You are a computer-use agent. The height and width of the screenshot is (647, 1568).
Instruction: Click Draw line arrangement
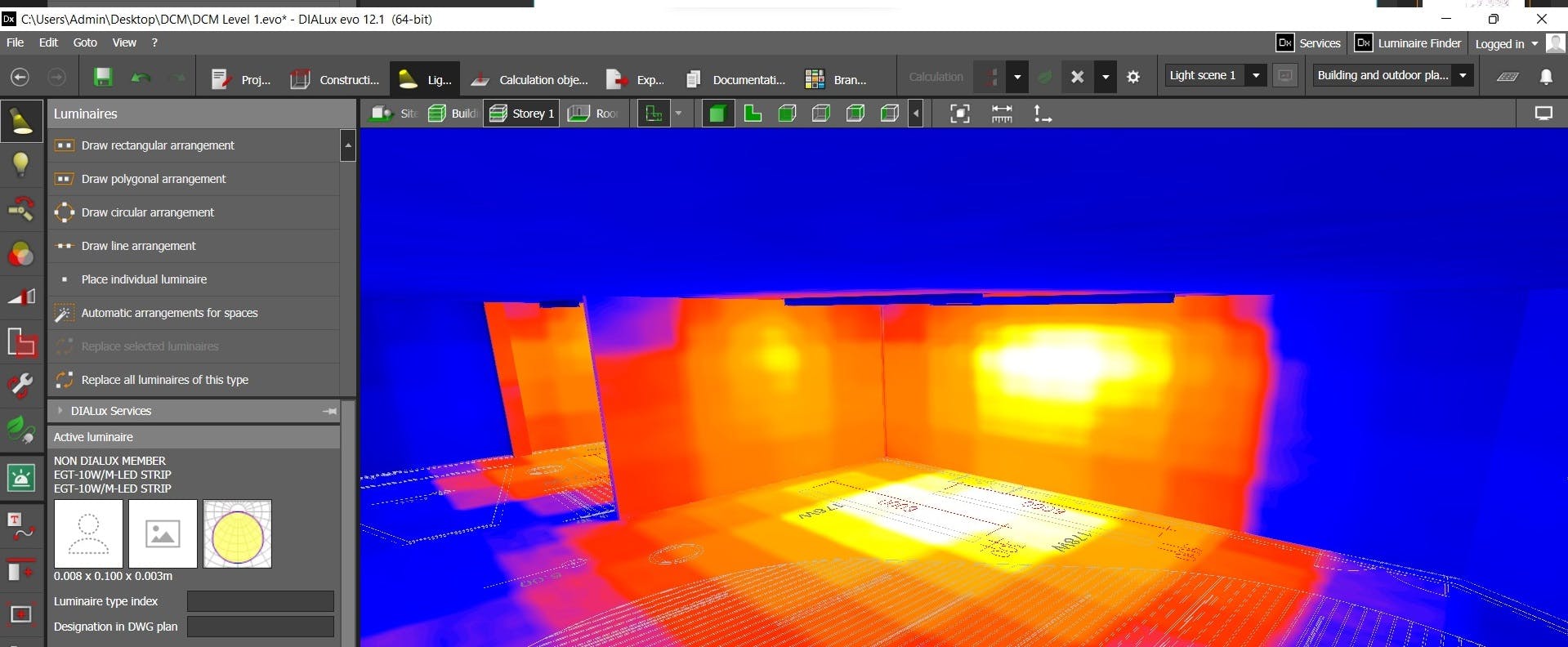194,246
